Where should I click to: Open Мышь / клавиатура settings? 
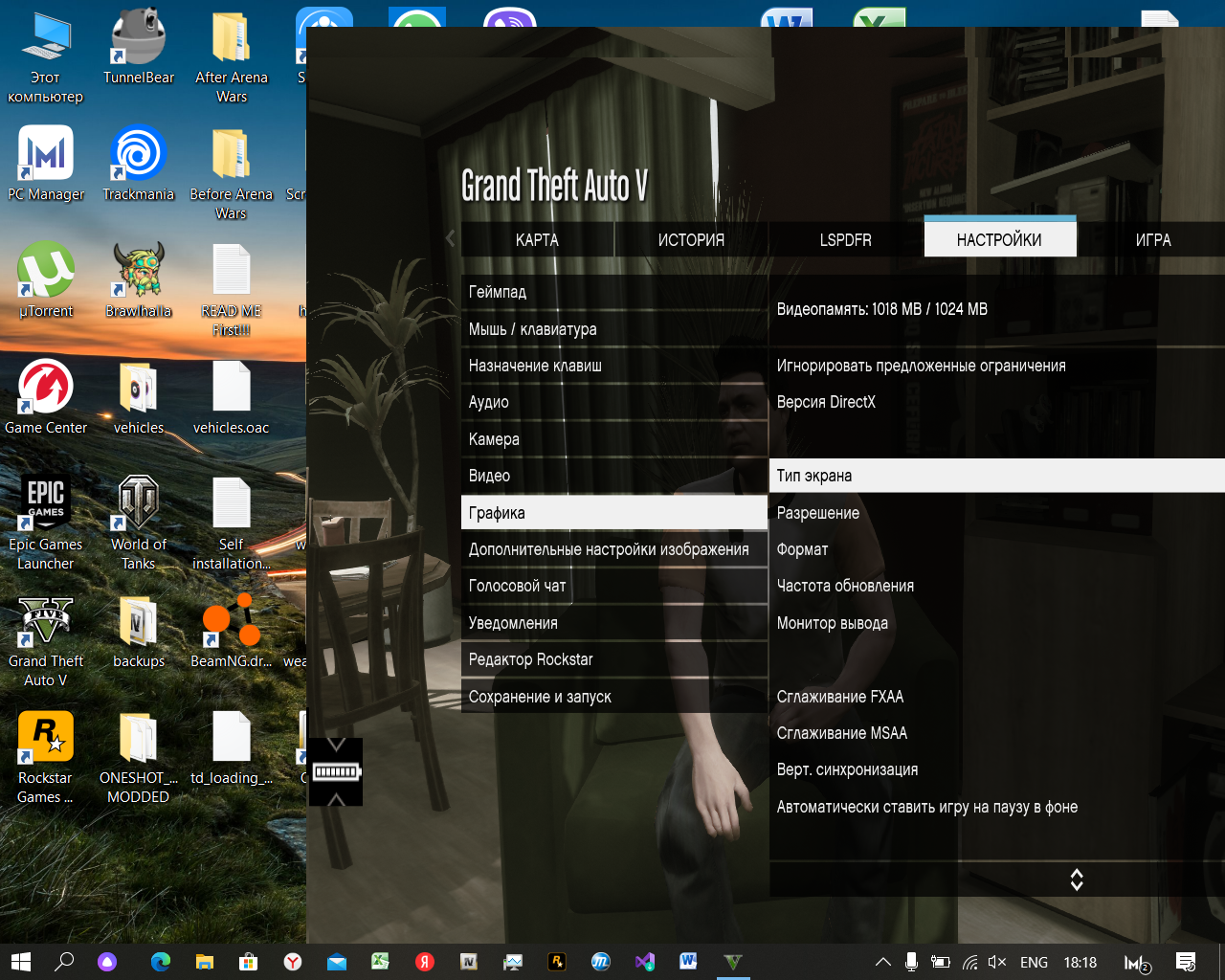click(614, 329)
